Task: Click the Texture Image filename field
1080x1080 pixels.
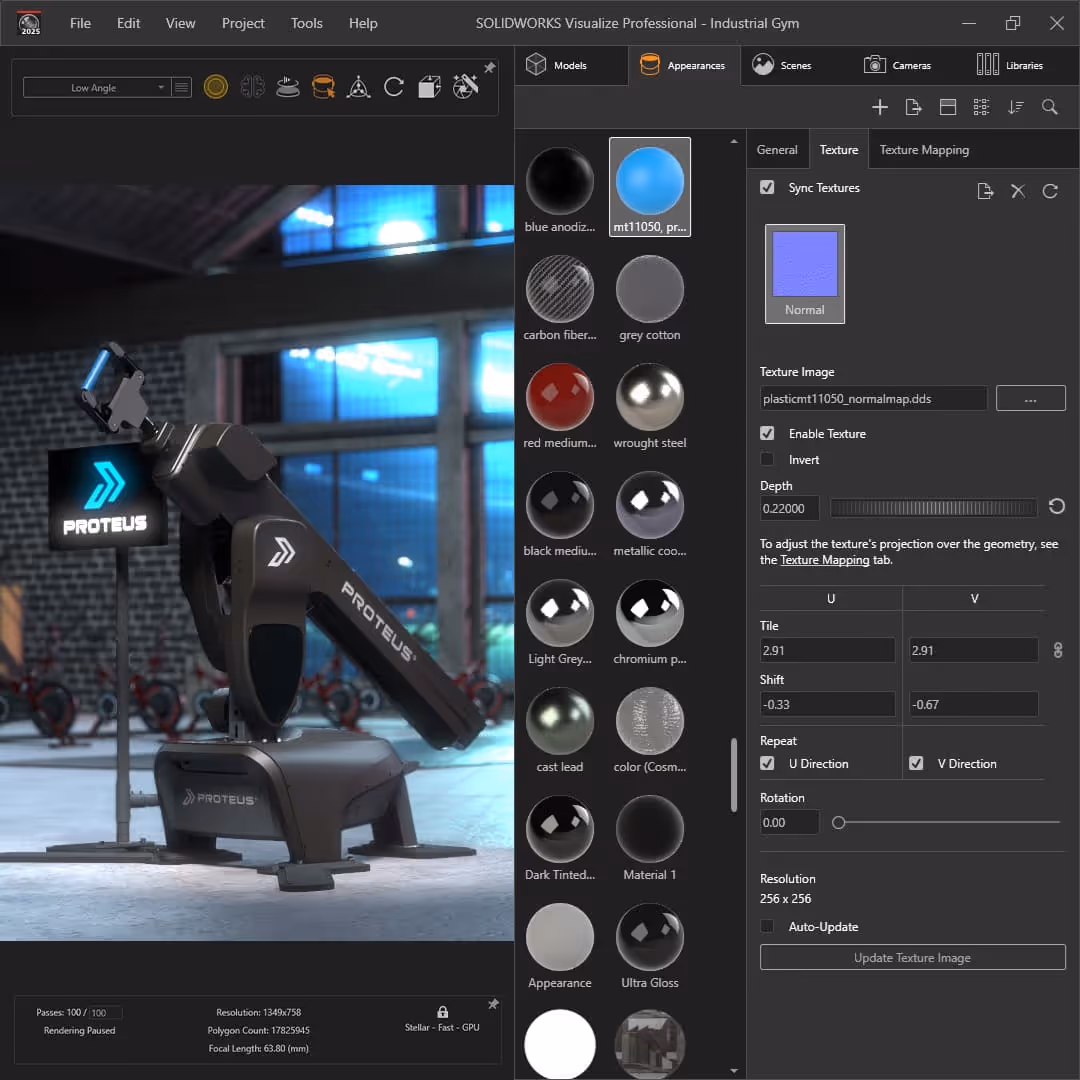Action: point(873,398)
